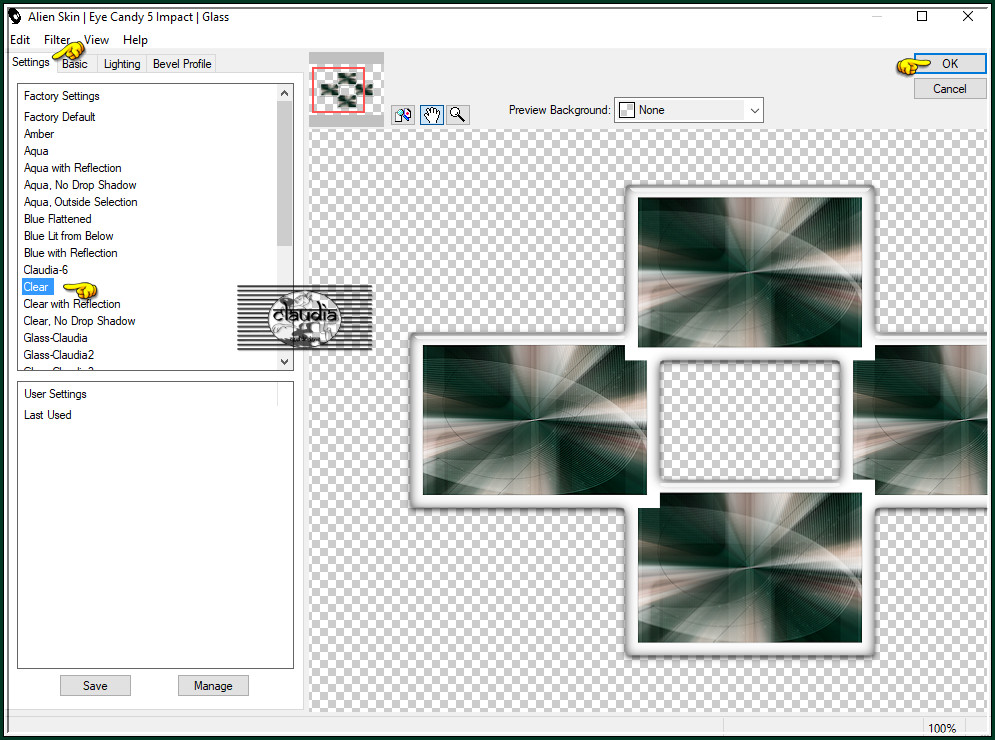Select the Amber preset
The width and height of the screenshot is (995, 740).
point(39,134)
